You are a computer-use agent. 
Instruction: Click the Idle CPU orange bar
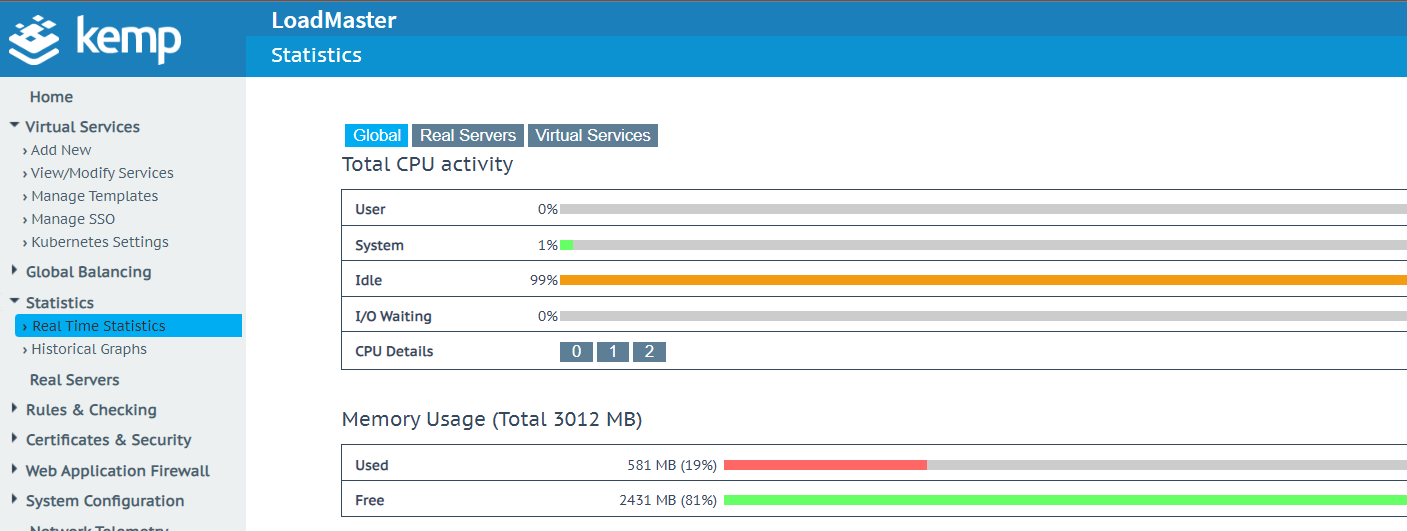coord(983,280)
